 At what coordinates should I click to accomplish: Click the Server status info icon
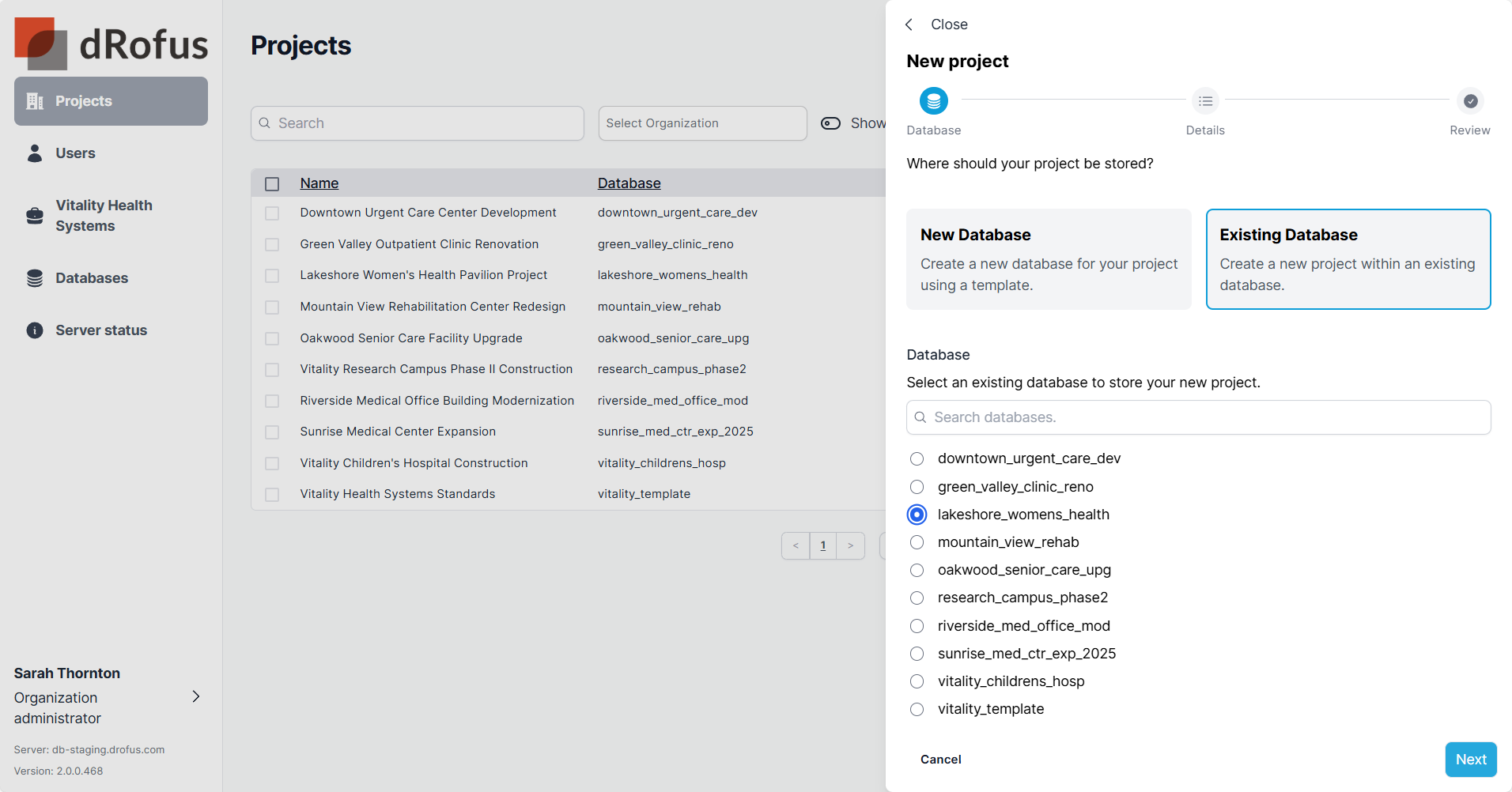click(x=35, y=330)
